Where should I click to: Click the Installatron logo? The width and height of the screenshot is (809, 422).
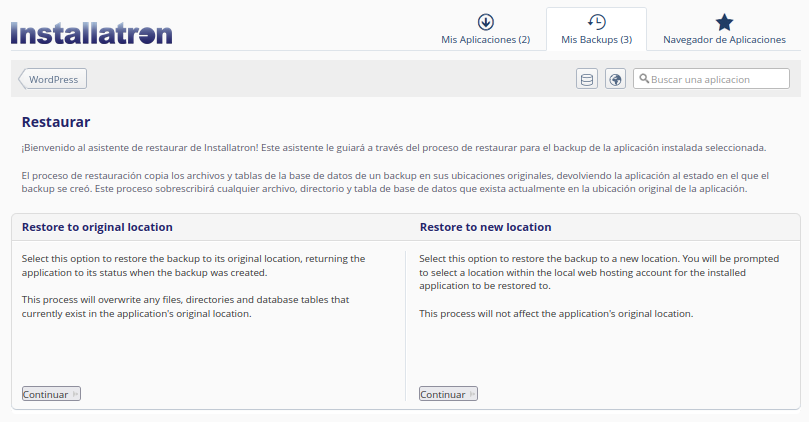(x=91, y=33)
